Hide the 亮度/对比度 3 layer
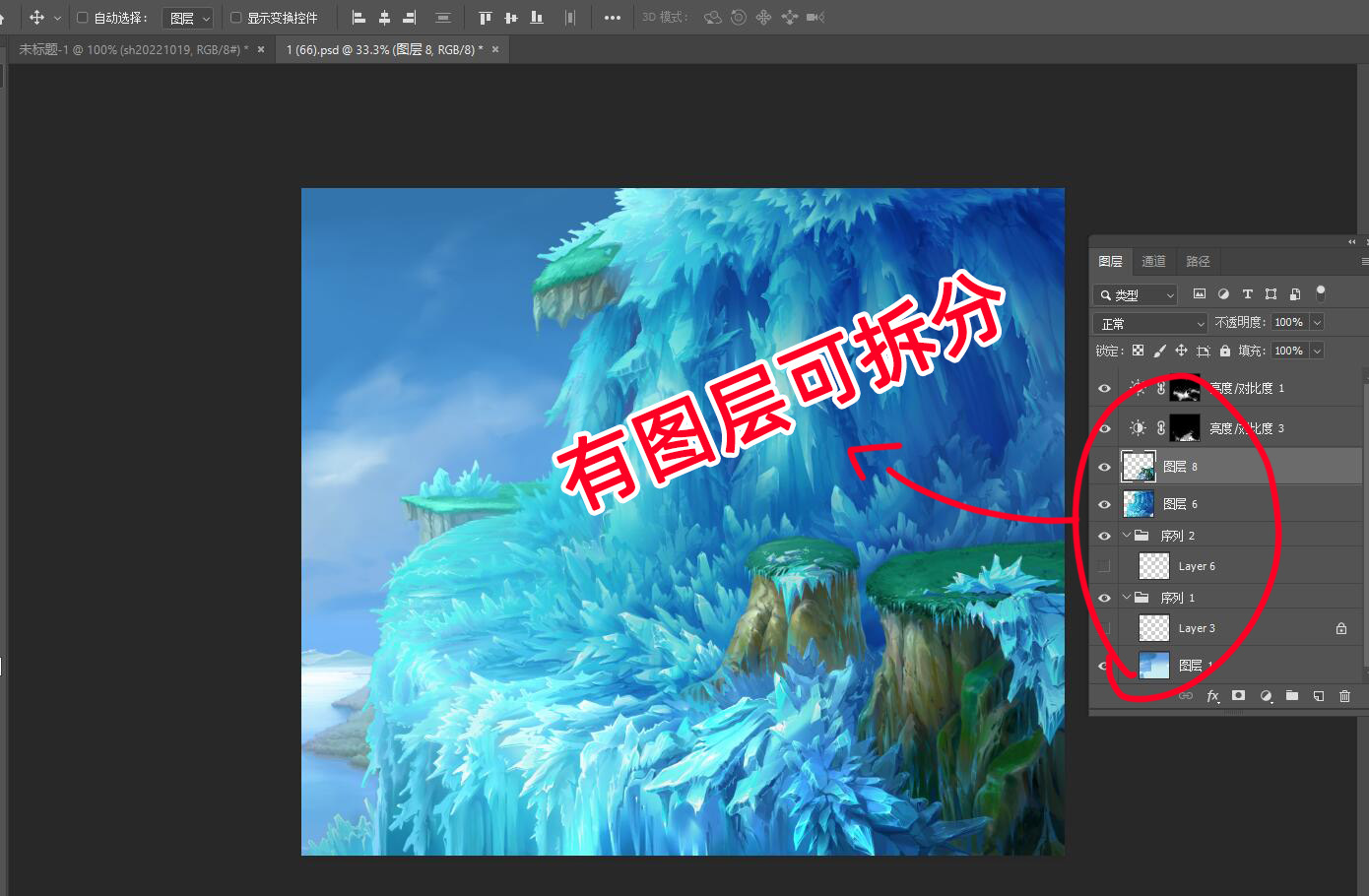Screen dimensions: 1369x896 (x=1104, y=428)
